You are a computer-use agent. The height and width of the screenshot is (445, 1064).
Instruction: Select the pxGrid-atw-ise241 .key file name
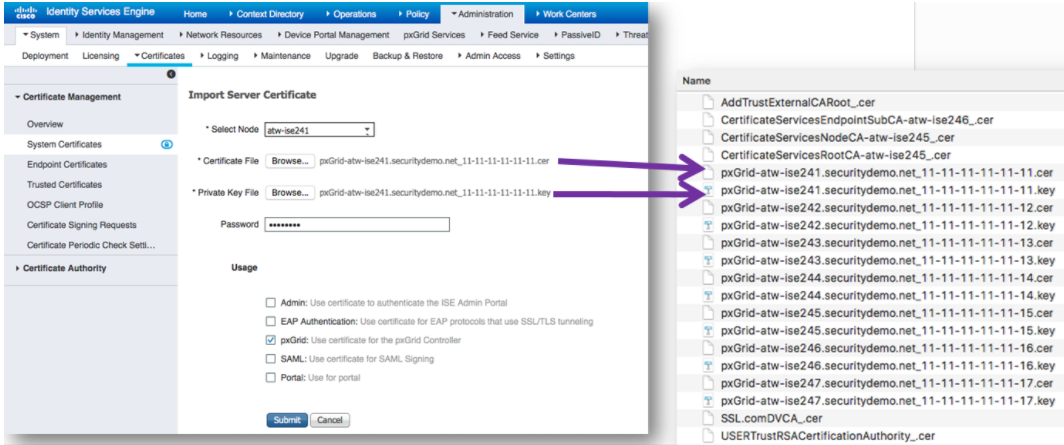(x=888, y=190)
